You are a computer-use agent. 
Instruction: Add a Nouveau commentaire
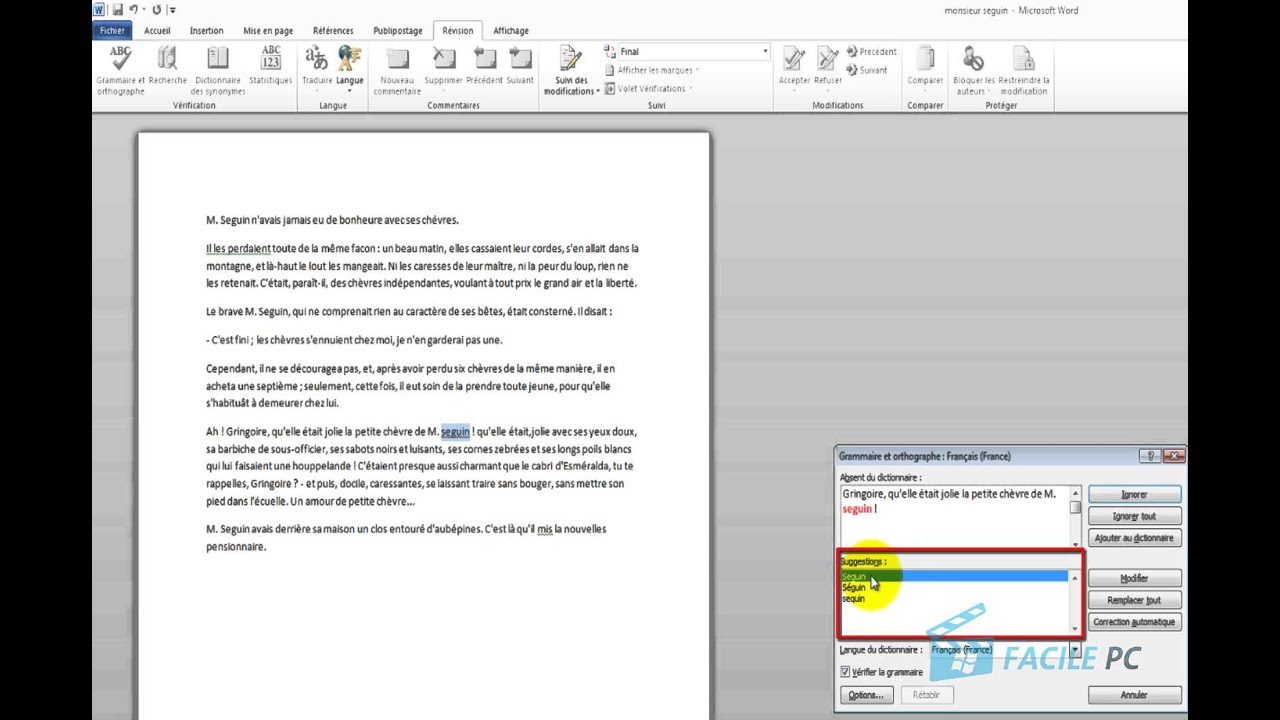pyautogui.click(x=397, y=70)
